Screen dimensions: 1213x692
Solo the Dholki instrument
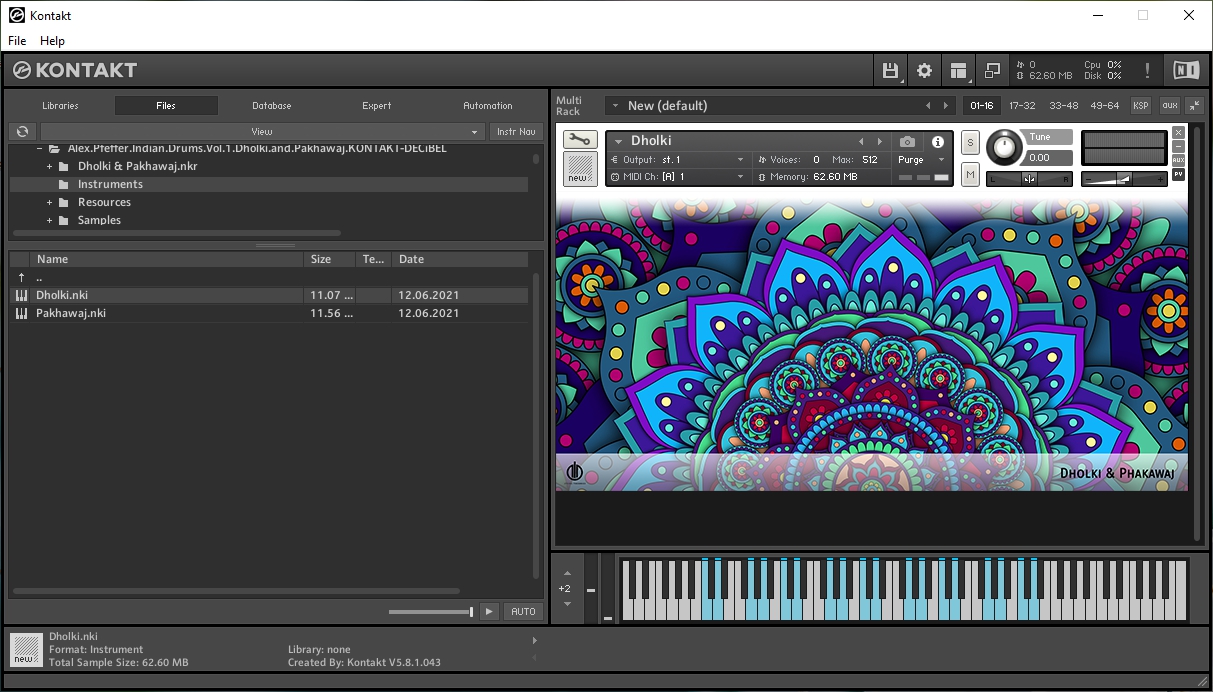(x=970, y=143)
